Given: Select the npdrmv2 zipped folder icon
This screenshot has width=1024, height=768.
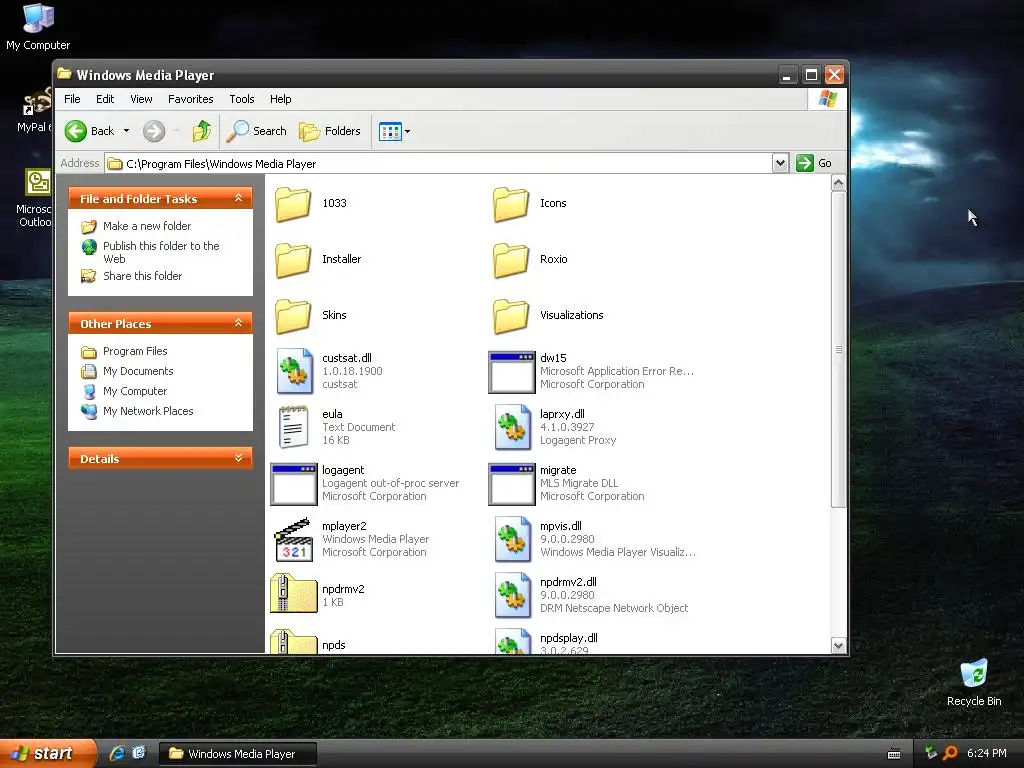Looking at the screenshot, I should [x=293, y=593].
